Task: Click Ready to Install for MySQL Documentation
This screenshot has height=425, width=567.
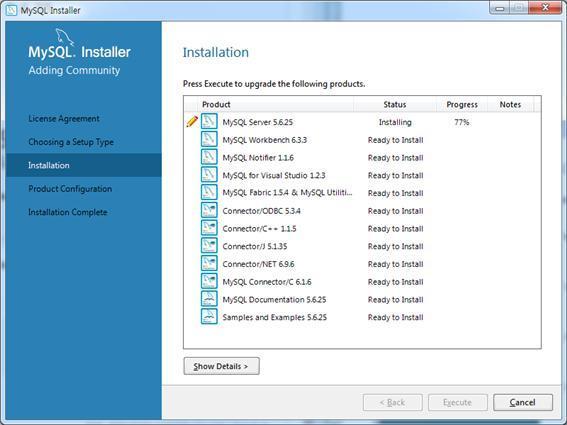Action: click(396, 299)
